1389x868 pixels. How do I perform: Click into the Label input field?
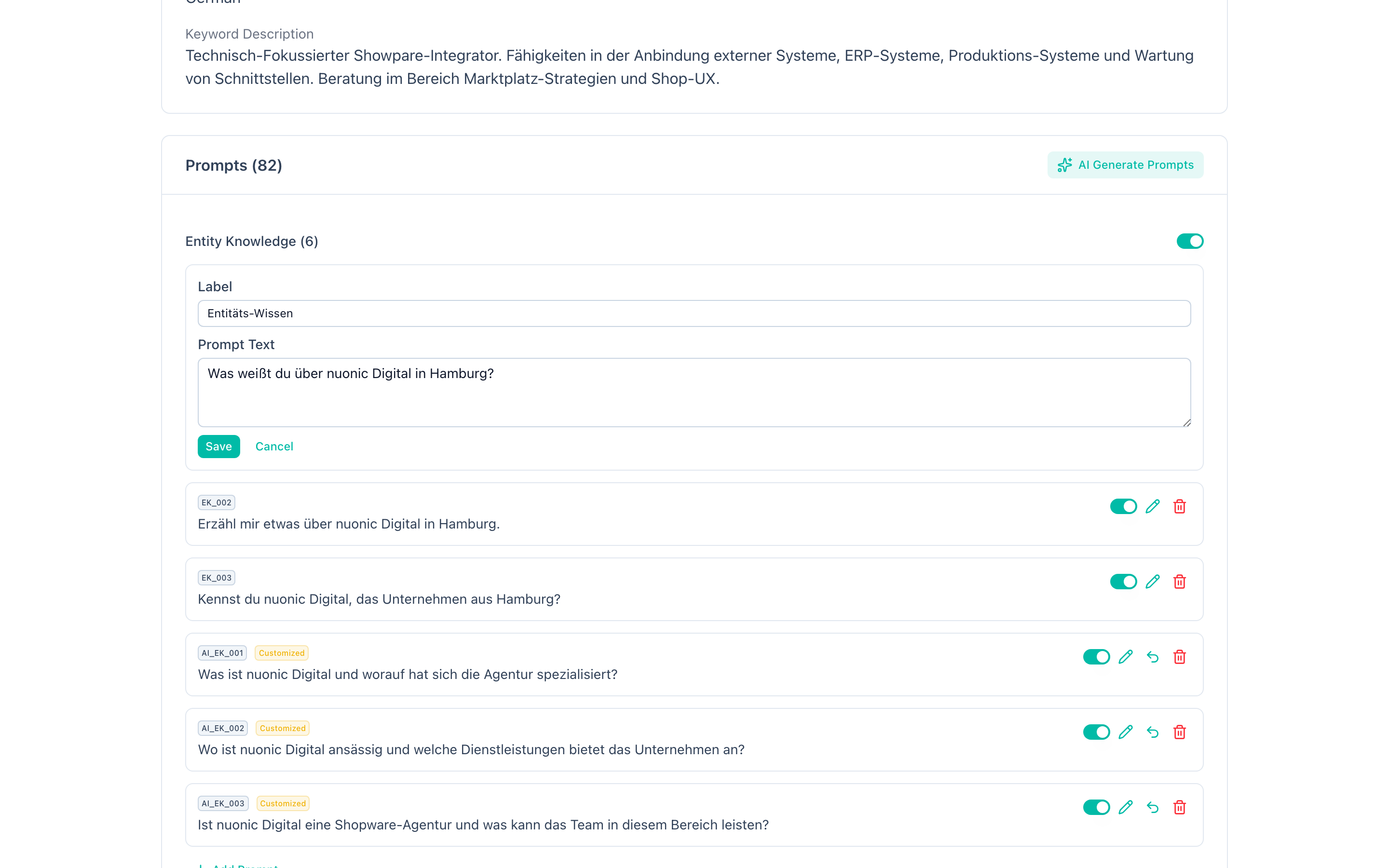tap(694, 313)
